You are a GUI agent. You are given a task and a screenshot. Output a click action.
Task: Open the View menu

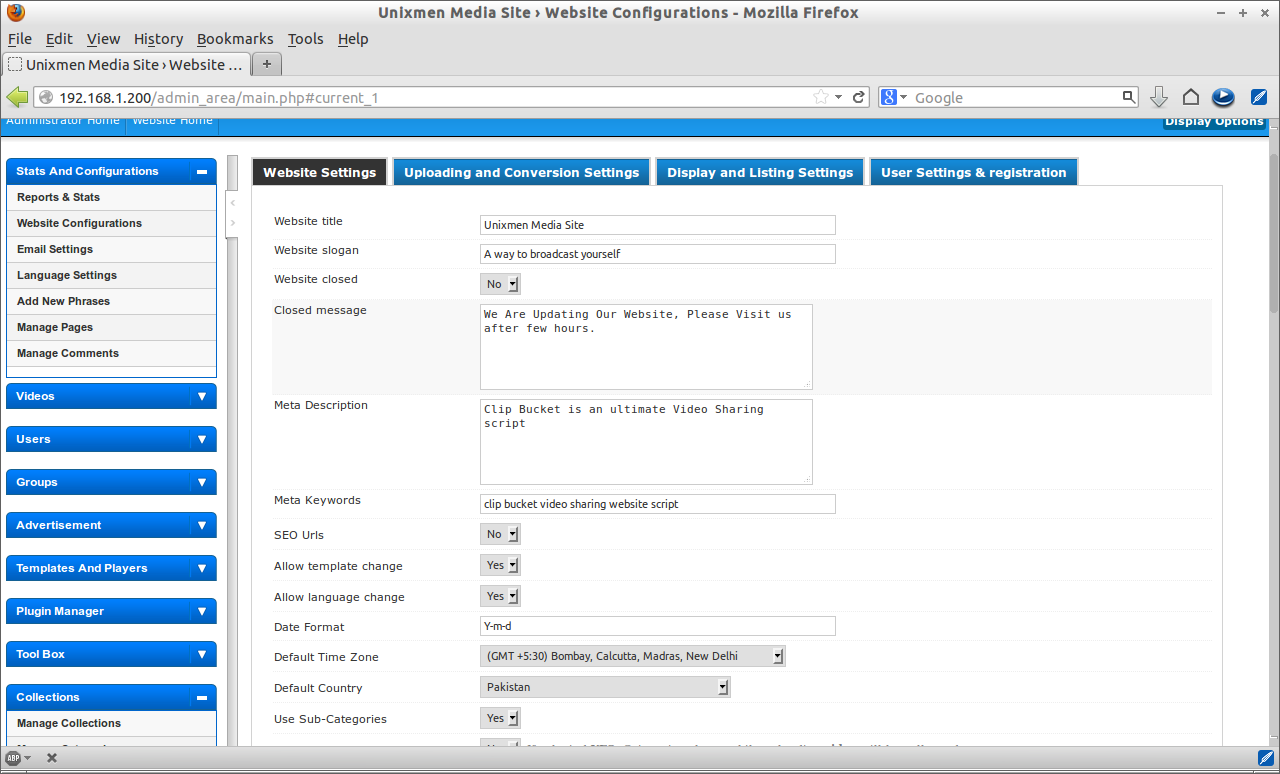pos(103,39)
